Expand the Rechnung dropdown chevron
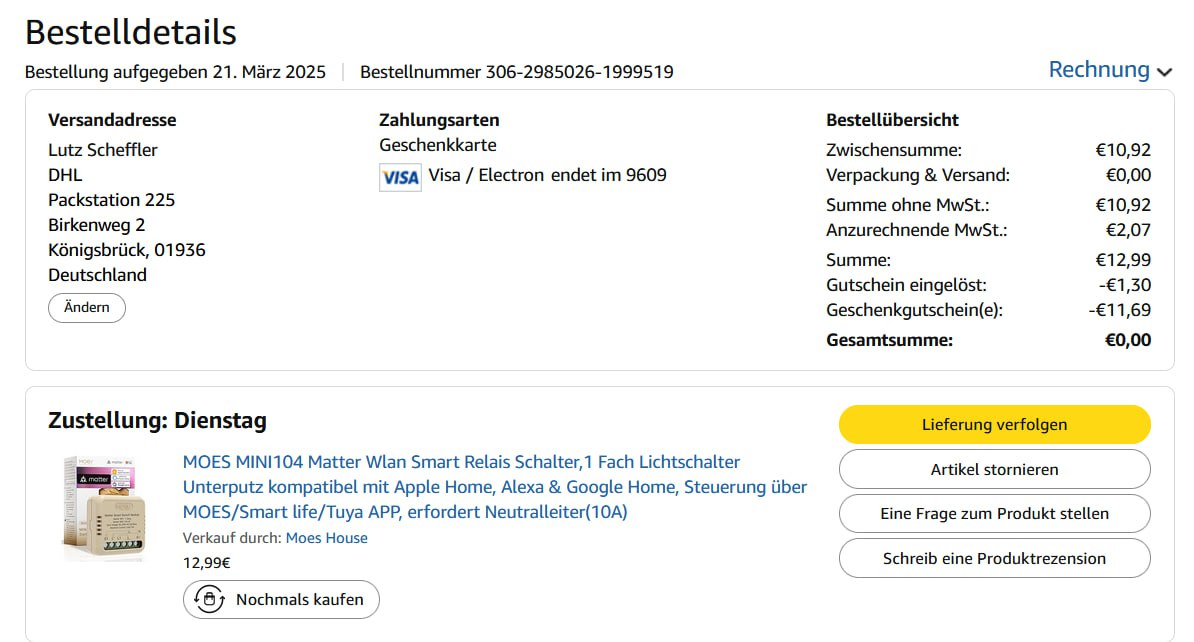The height and width of the screenshot is (642, 1194). (1164, 72)
